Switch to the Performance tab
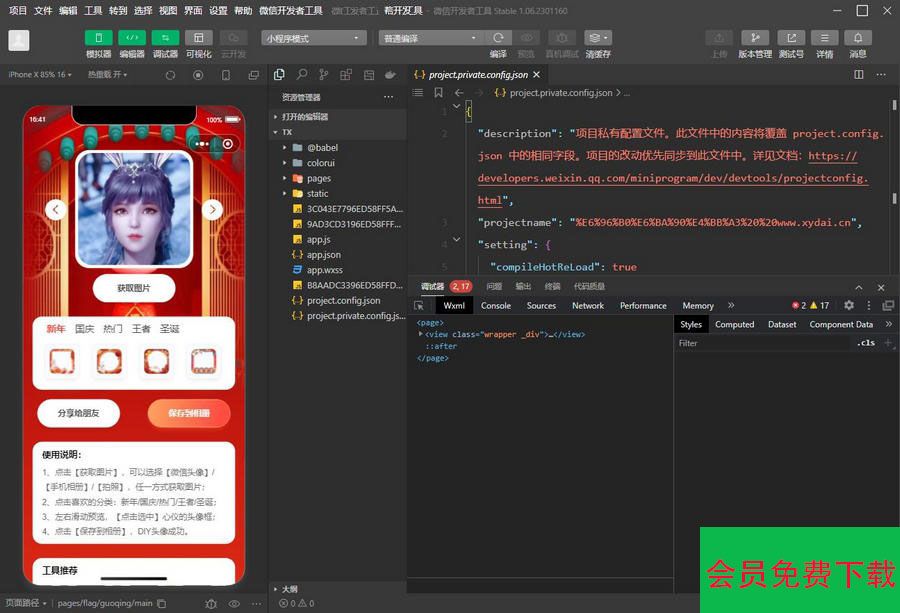This screenshot has height=613, width=900. coord(643,305)
